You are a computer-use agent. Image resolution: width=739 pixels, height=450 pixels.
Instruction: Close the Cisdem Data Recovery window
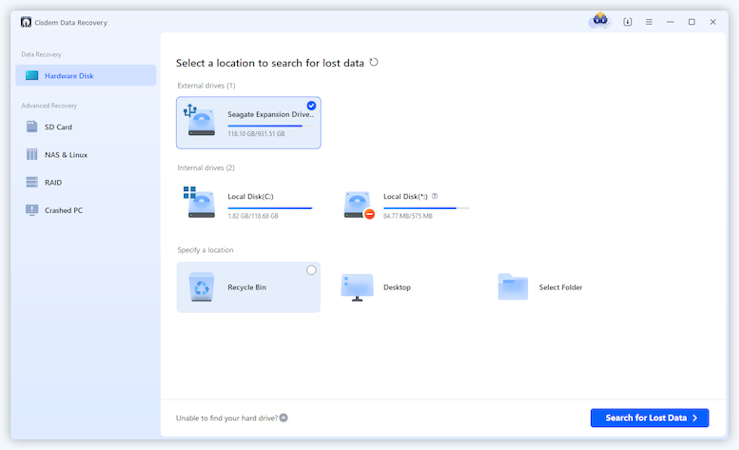click(713, 22)
